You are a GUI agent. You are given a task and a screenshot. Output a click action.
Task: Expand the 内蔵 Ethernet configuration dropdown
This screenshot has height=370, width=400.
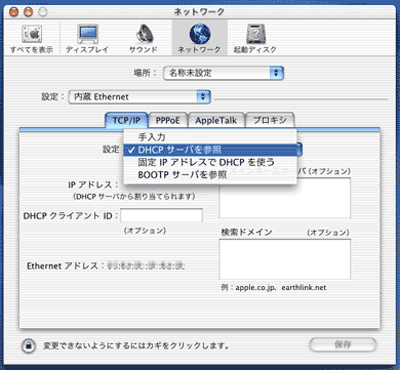(x=139, y=97)
